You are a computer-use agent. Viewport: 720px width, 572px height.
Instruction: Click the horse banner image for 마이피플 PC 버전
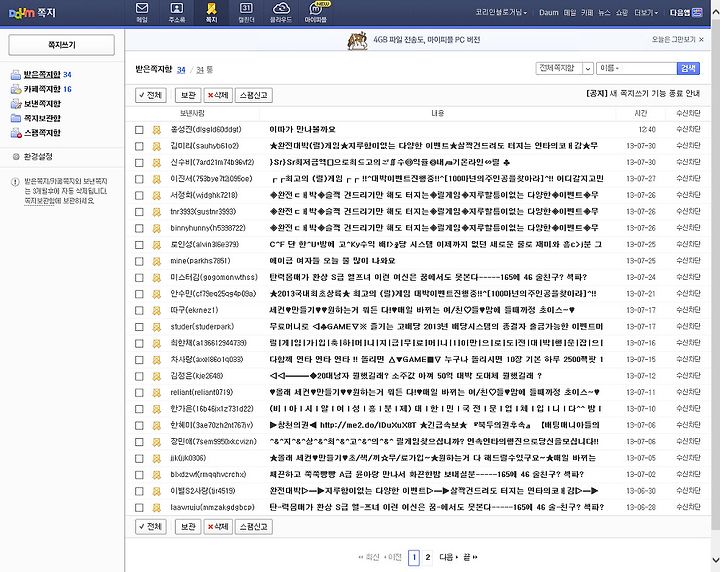pyautogui.click(x=358, y=40)
